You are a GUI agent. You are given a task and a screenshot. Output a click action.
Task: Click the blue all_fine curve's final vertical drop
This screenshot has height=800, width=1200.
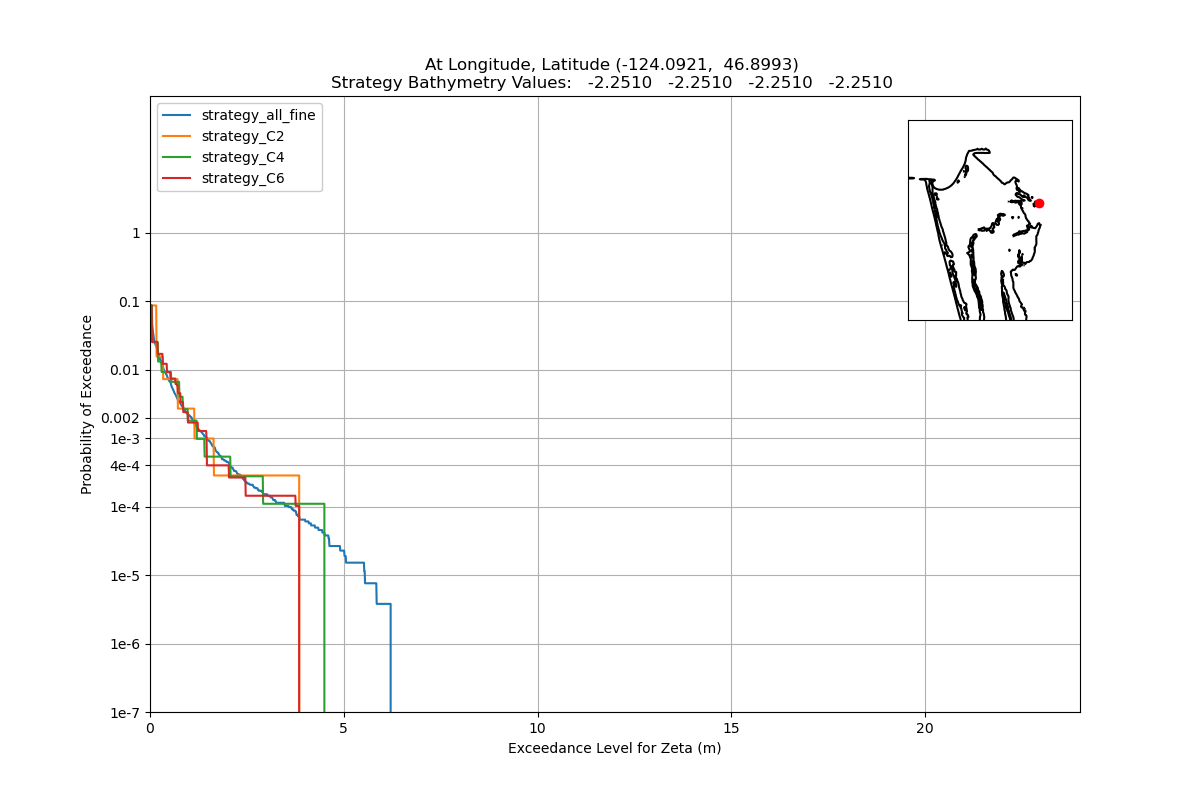pos(390,658)
